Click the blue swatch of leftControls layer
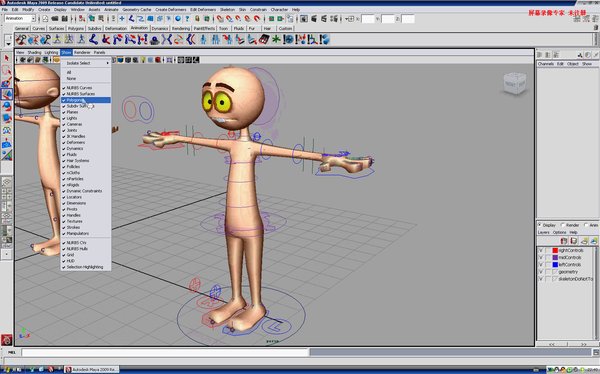 point(555,265)
